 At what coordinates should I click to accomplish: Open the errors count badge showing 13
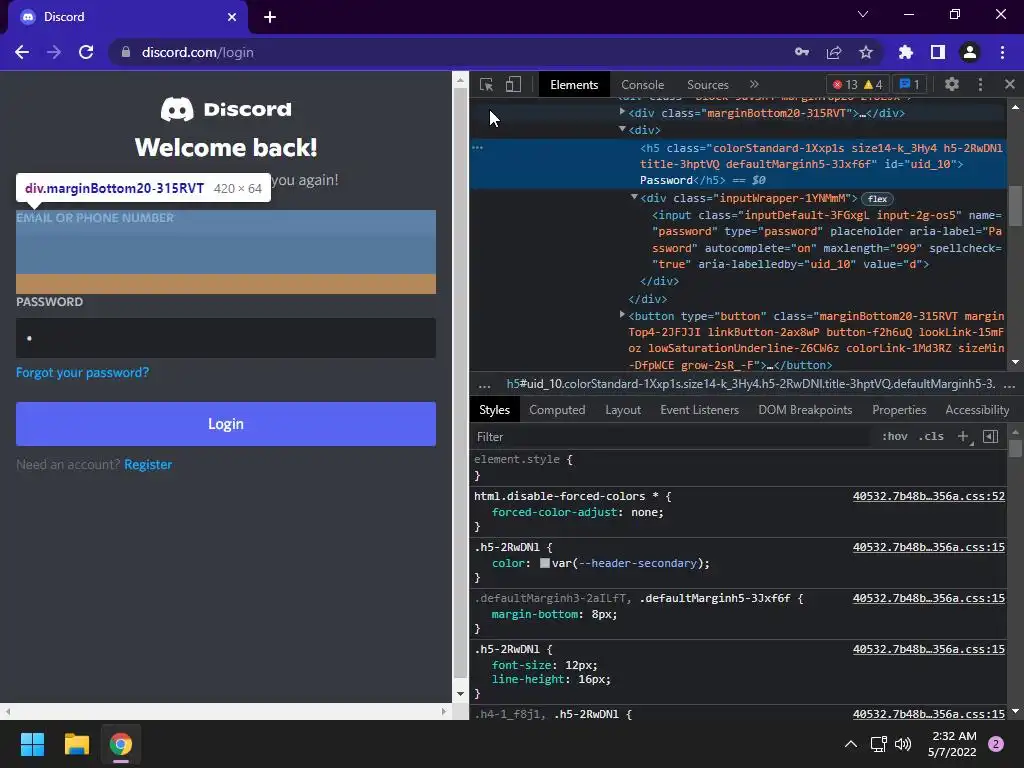[x=845, y=84]
